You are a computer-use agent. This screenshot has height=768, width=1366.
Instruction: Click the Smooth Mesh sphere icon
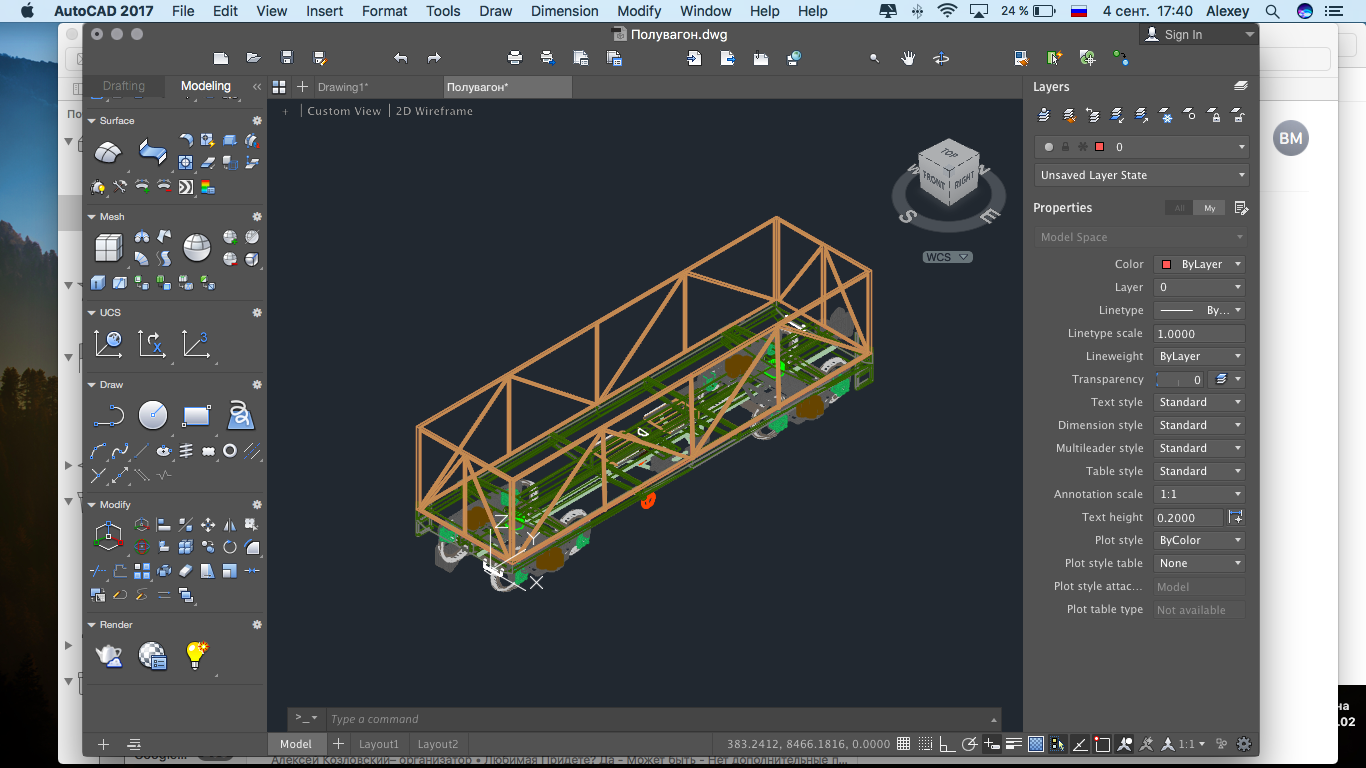pyautogui.click(x=197, y=247)
